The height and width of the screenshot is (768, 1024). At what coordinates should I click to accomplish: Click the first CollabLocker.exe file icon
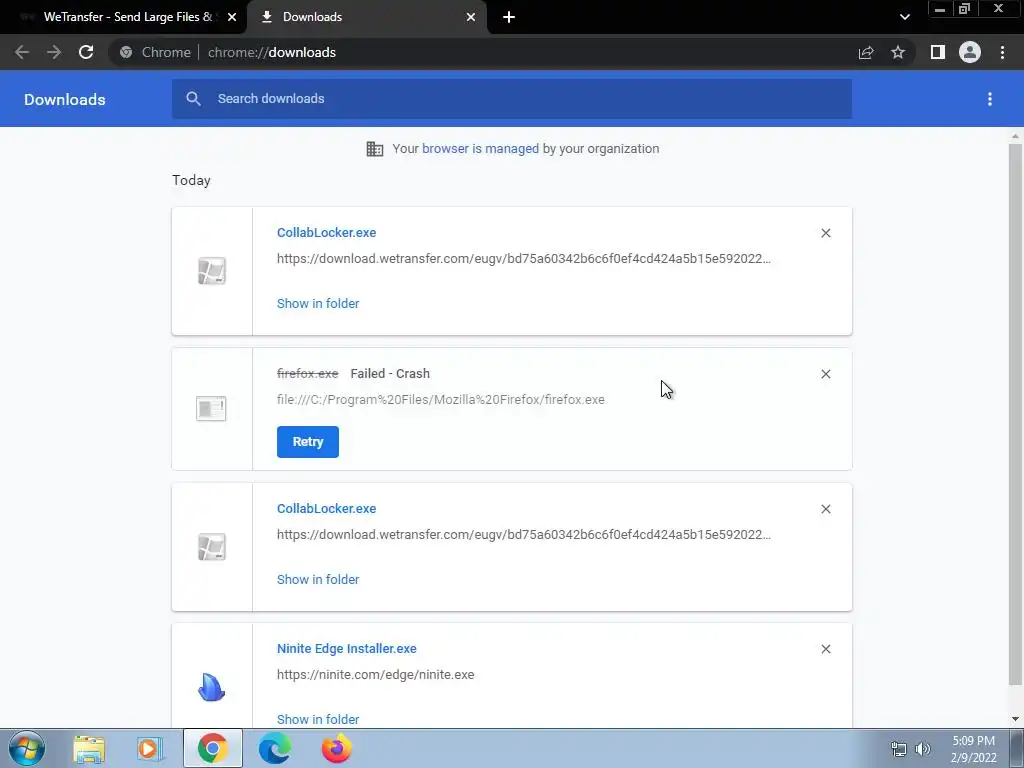click(x=212, y=270)
